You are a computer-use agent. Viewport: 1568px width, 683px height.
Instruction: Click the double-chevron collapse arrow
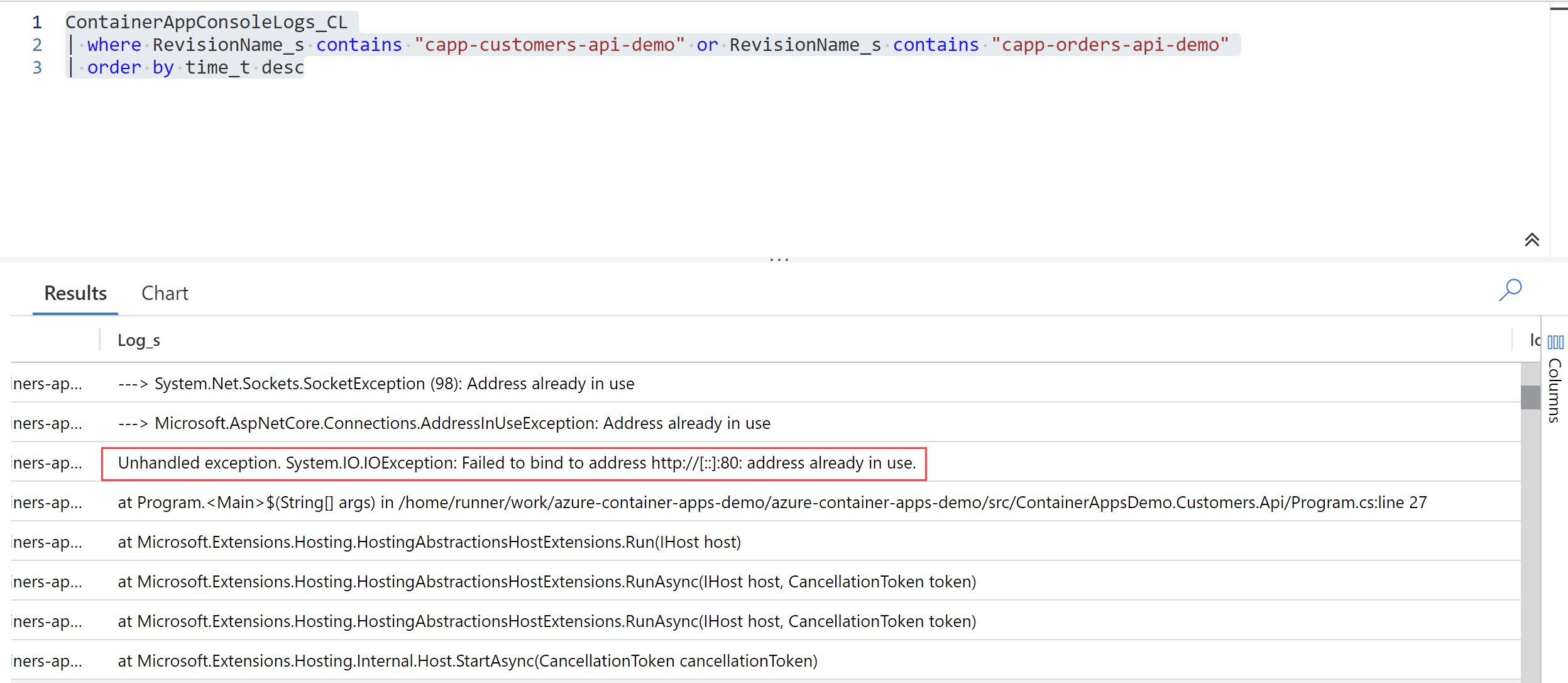pos(1531,240)
